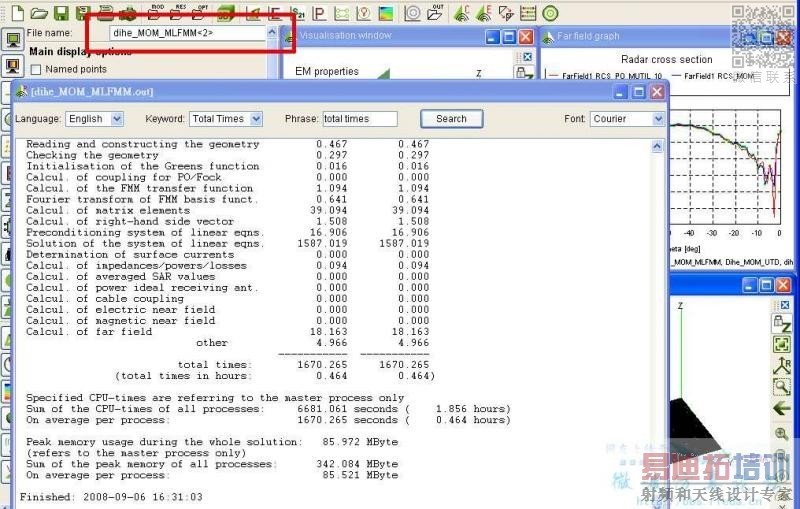The image size is (800, 509).
Task: Click in the Phrase input field
Action: pos(360,119)
